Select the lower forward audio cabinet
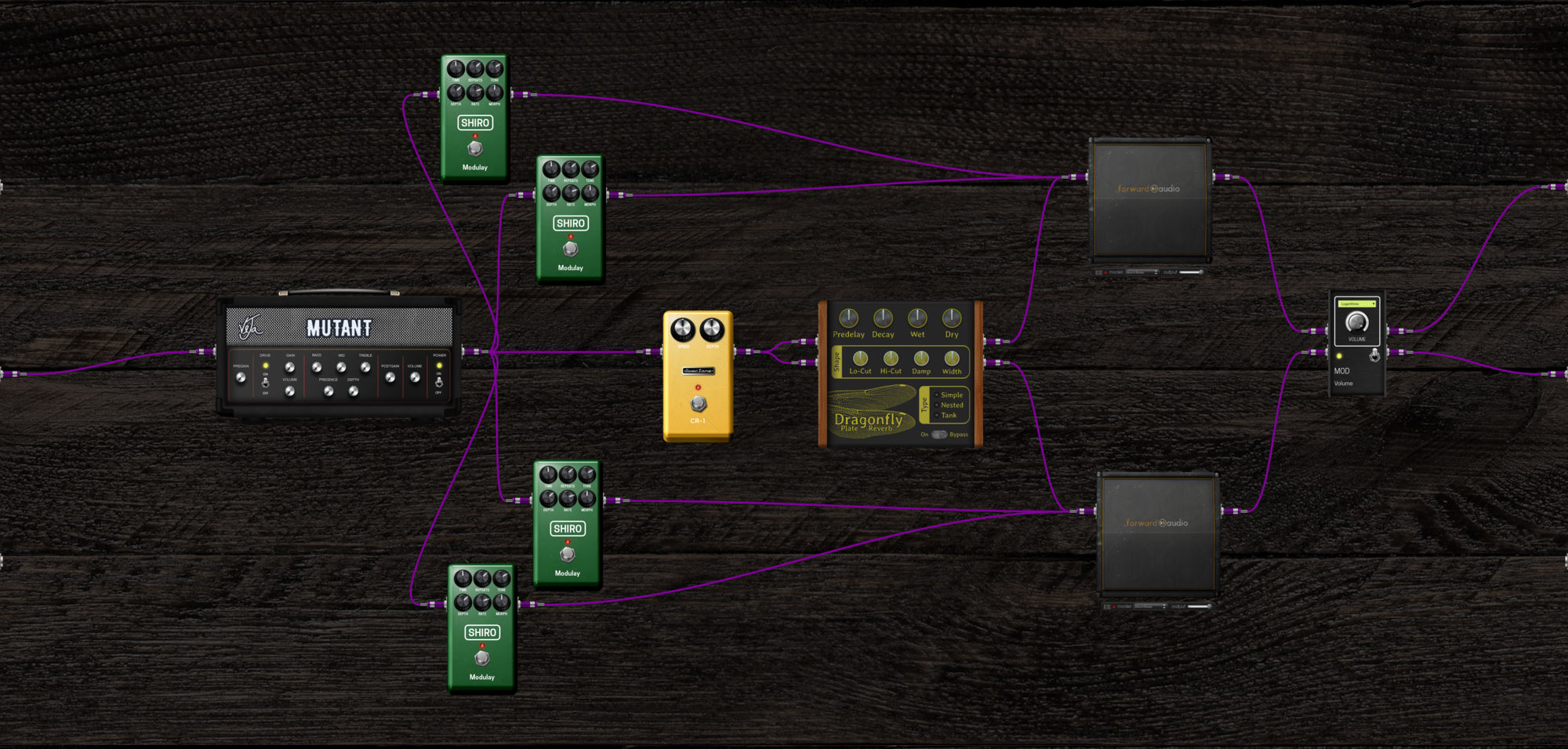The image size is (1568, 749). [1158, 533]
